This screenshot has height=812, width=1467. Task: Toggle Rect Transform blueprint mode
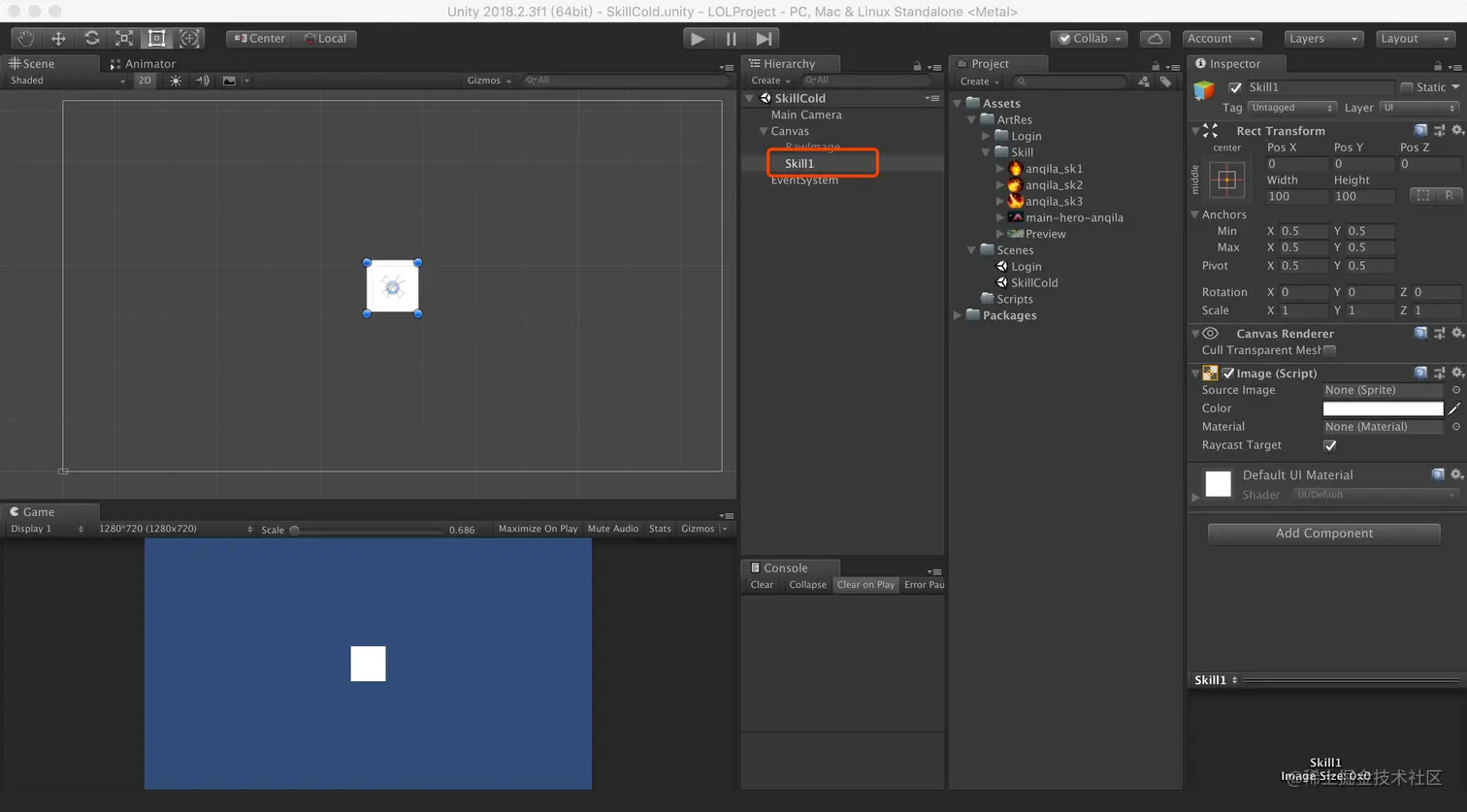(1422, 195)
